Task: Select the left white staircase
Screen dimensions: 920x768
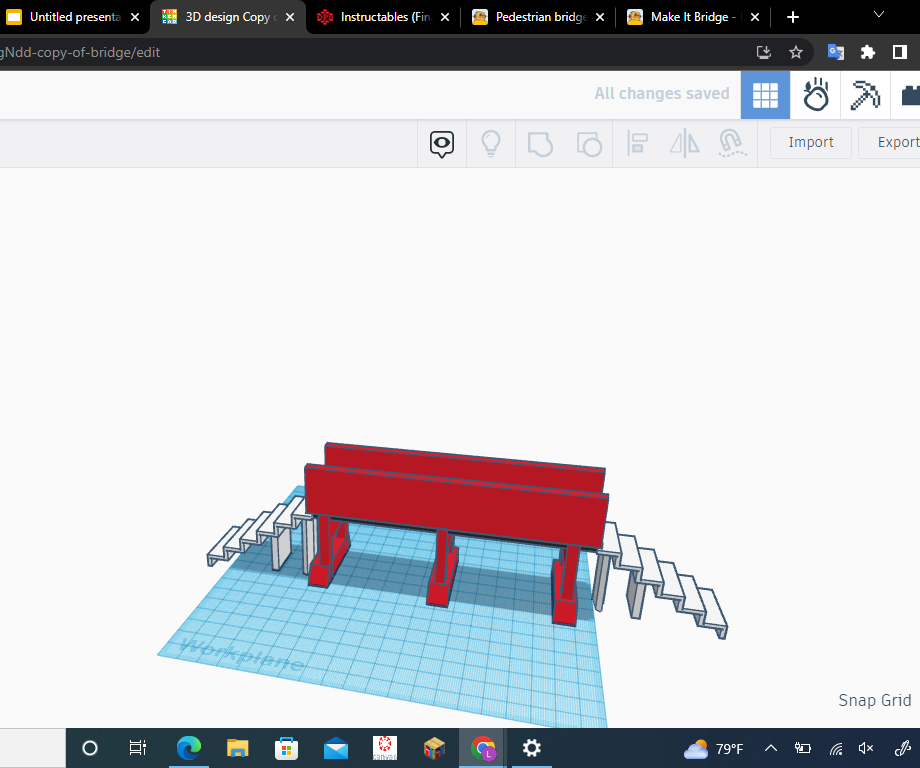Action: pos(258,531)
